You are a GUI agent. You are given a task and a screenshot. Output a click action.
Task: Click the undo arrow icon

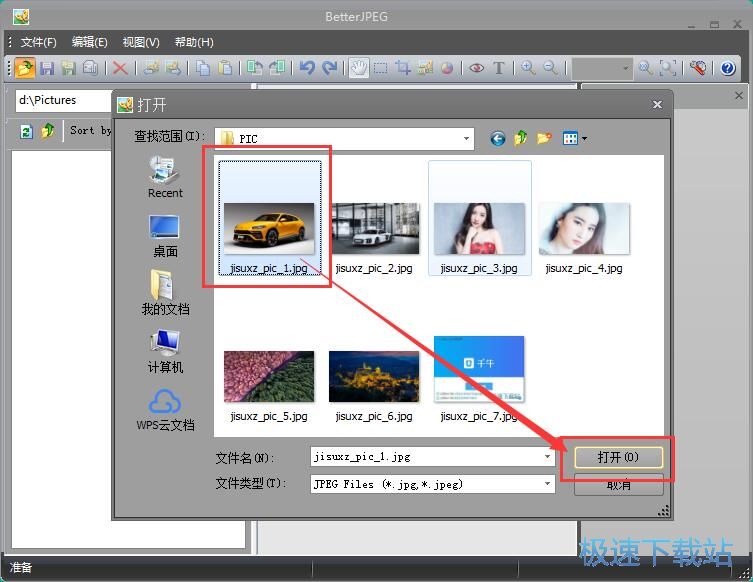click(x=307, y=68)
